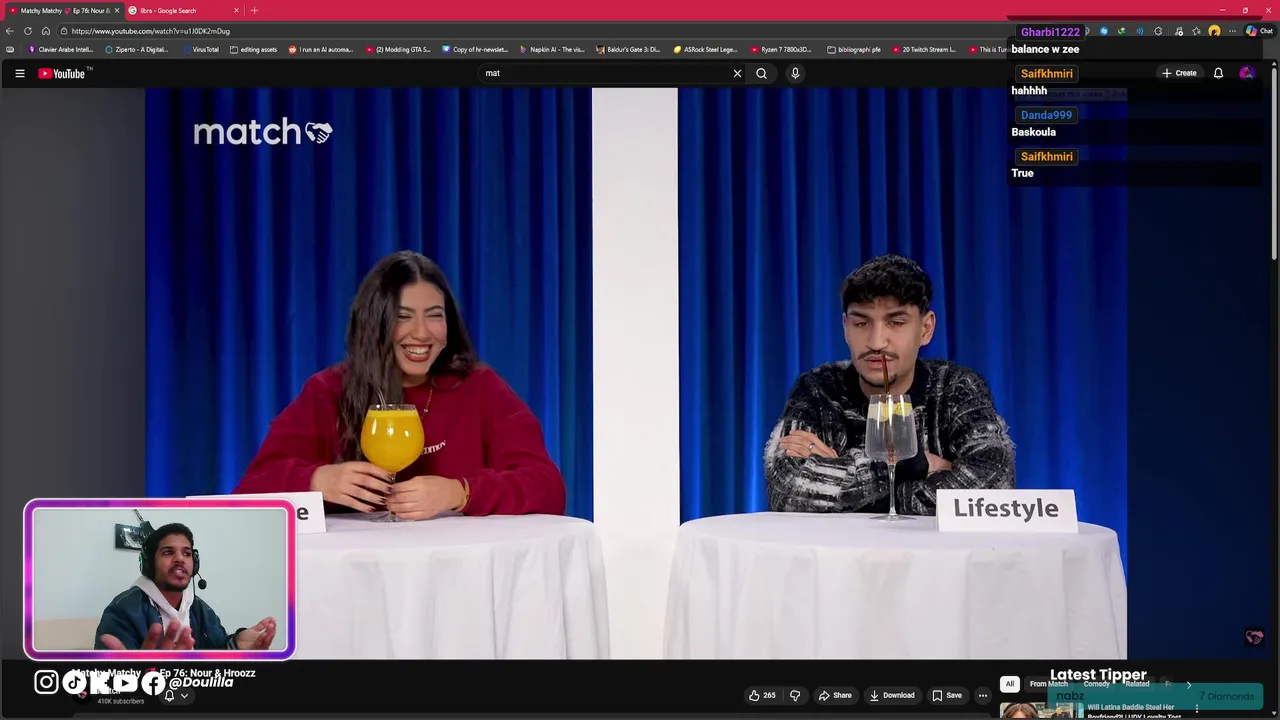The image size is (1280, 720).
Task: Open the 'editing assets' bookmarks folder
Action: coord(253,49)
